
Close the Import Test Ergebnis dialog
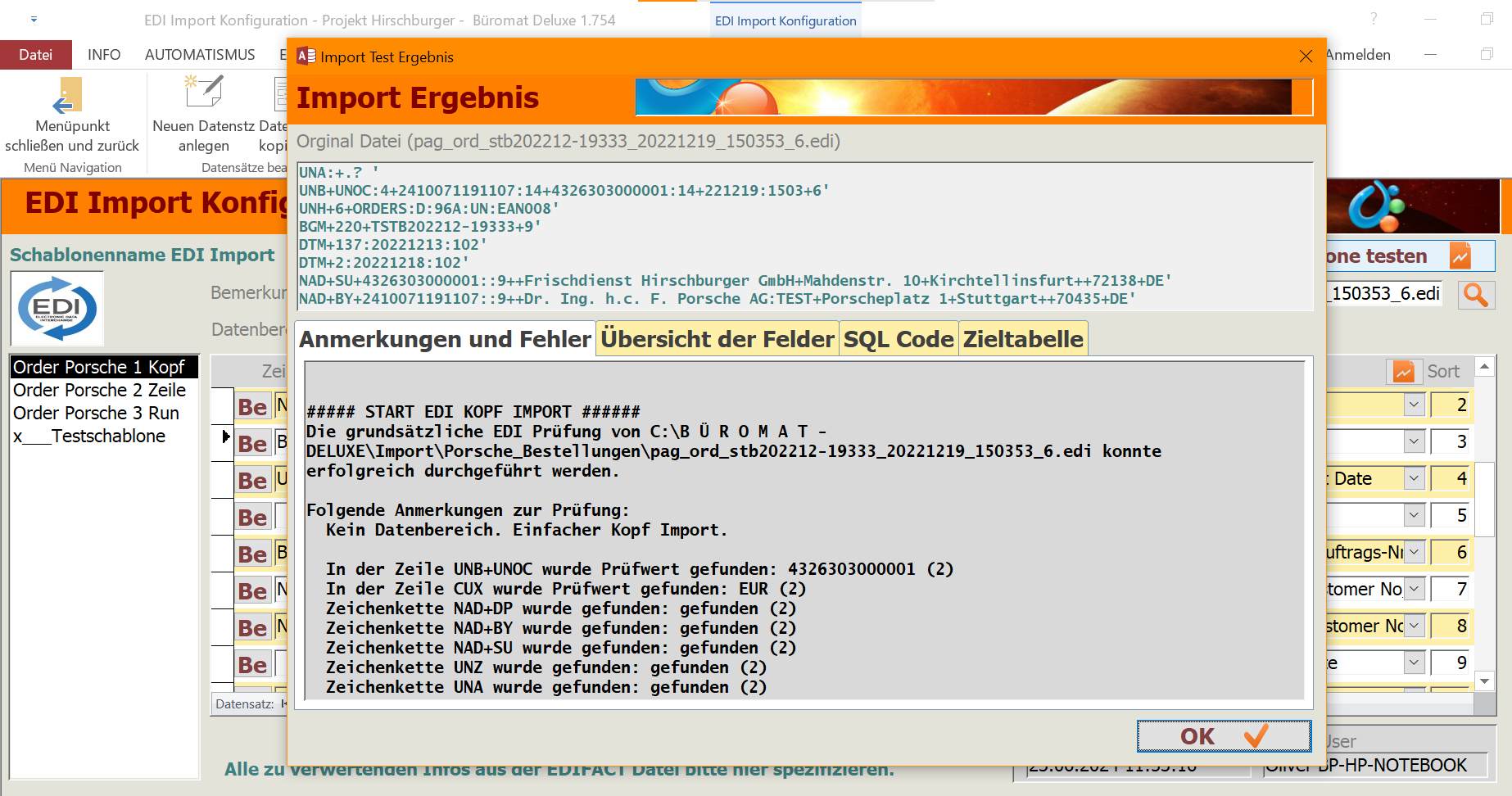pyautogui.click(x=1306, y=57)
